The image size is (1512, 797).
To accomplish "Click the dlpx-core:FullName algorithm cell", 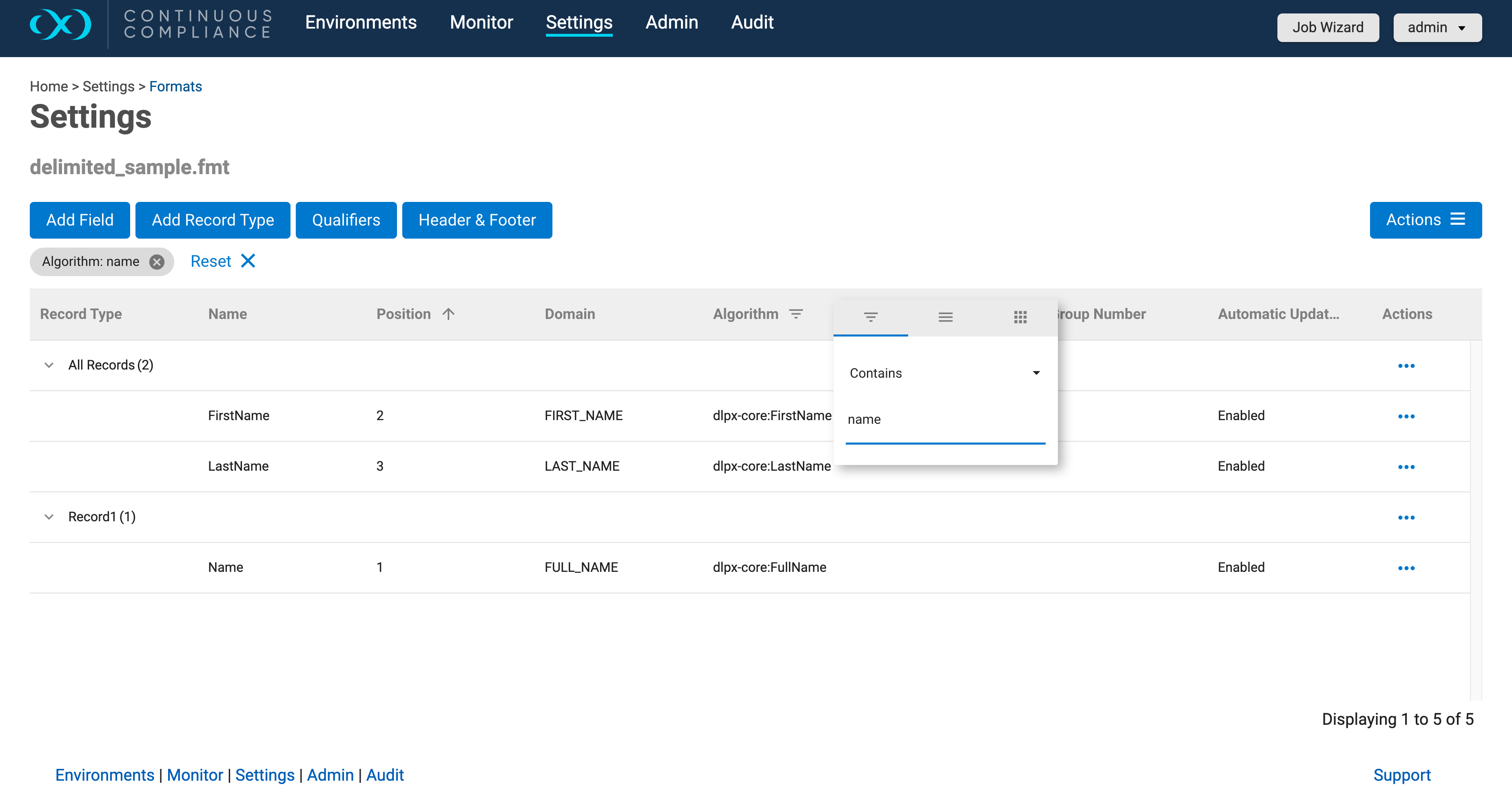I will [769, 567].
